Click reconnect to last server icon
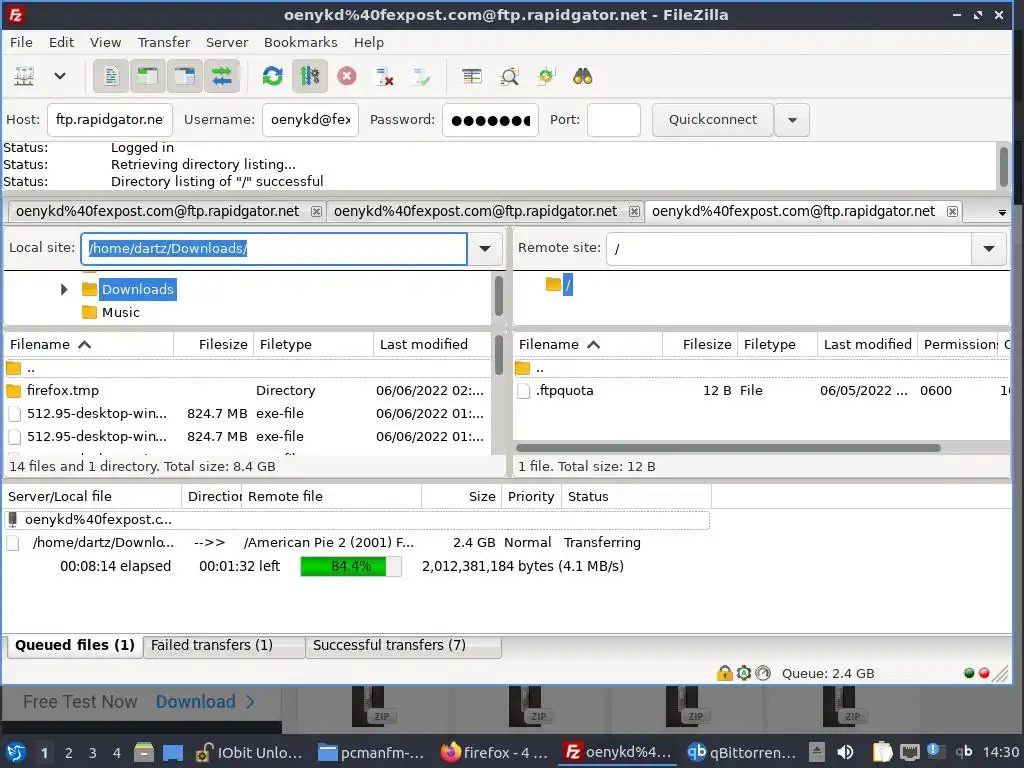1024x768 pixels. click(421, 76)
